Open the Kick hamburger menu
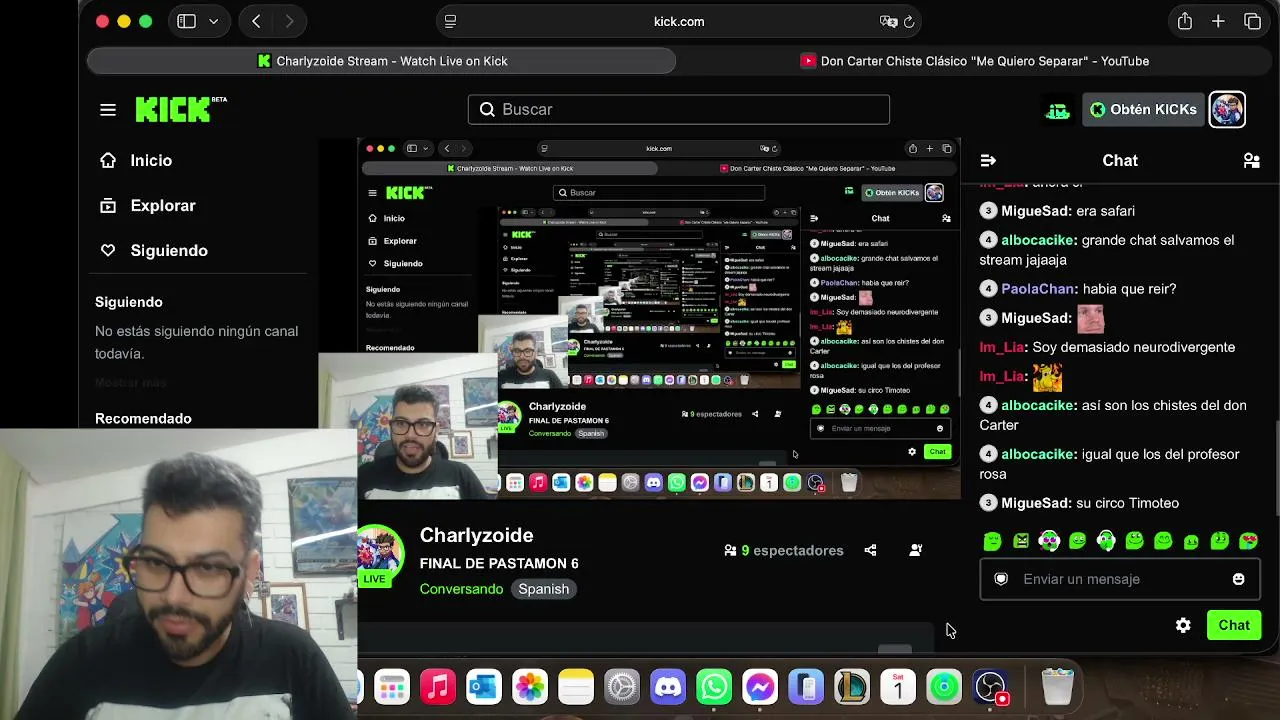 [108, 110]
